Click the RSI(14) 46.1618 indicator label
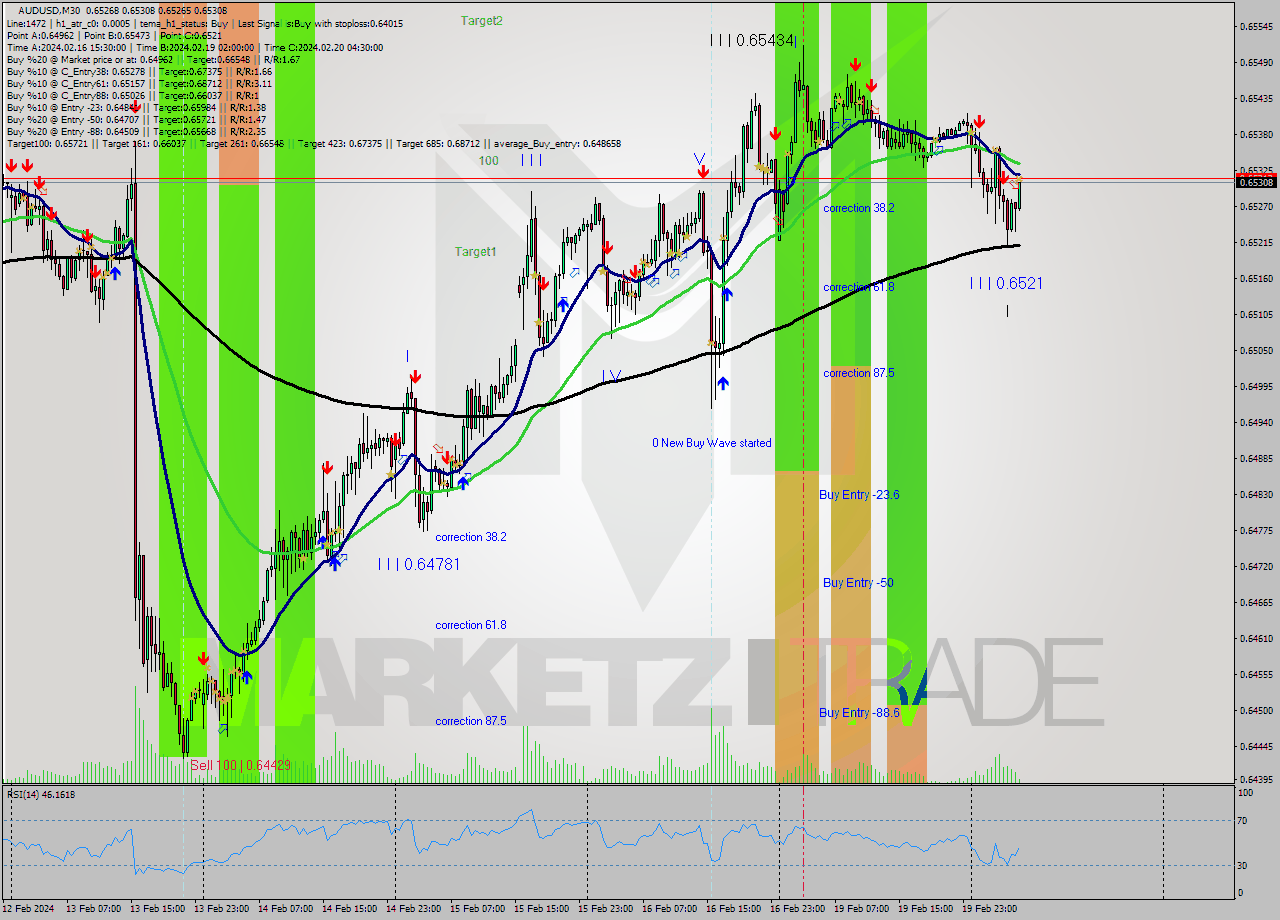Screen dimensions: 1280x920 pos(41,794)
